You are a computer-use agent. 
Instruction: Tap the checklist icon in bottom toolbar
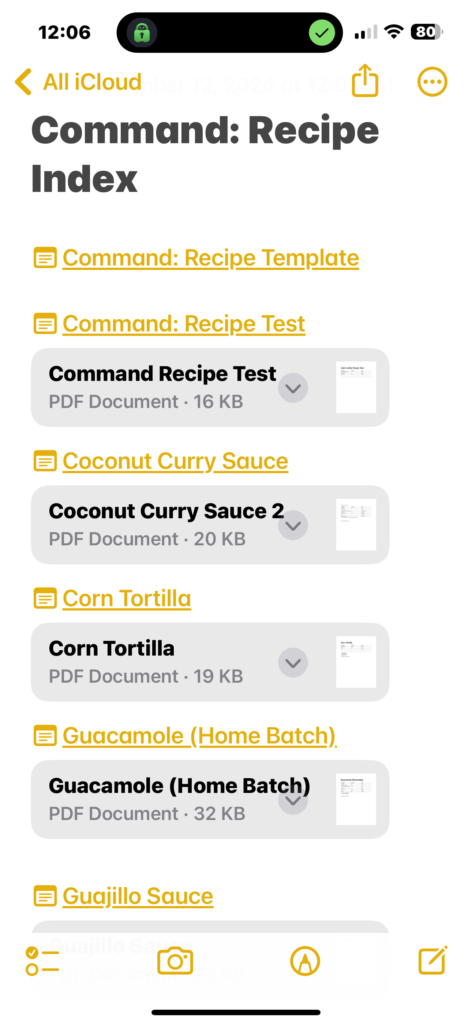42,961
